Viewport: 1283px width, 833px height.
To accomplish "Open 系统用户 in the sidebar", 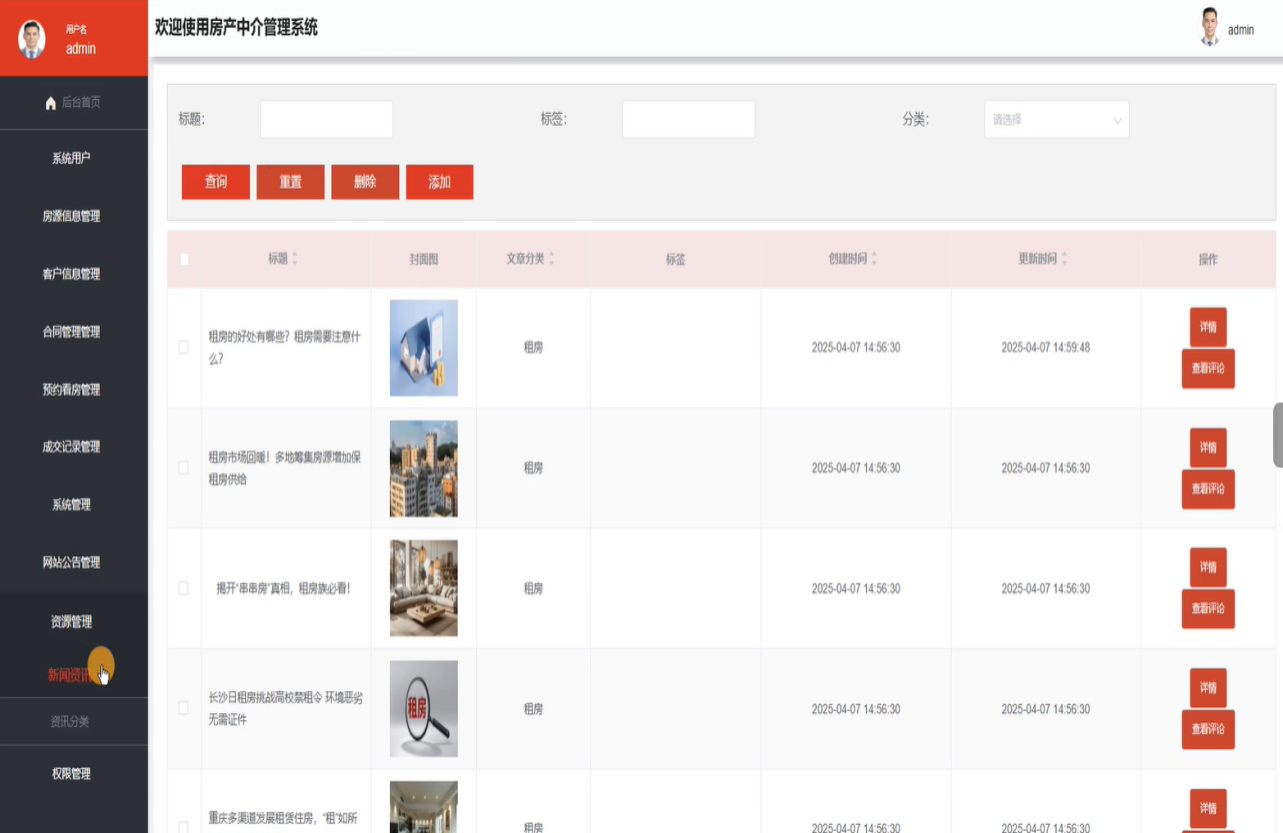I will [71, 158].
